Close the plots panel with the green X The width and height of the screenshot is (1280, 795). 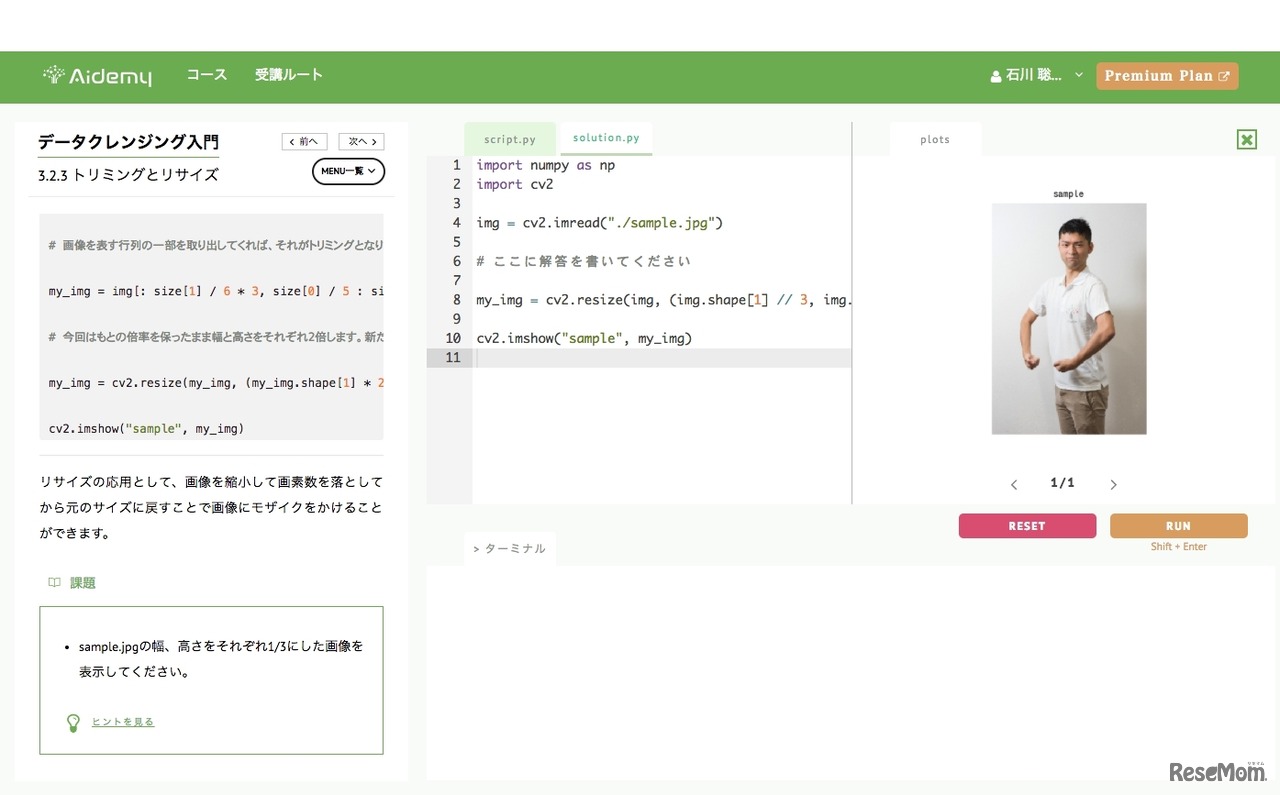[x=1246, y=139]
